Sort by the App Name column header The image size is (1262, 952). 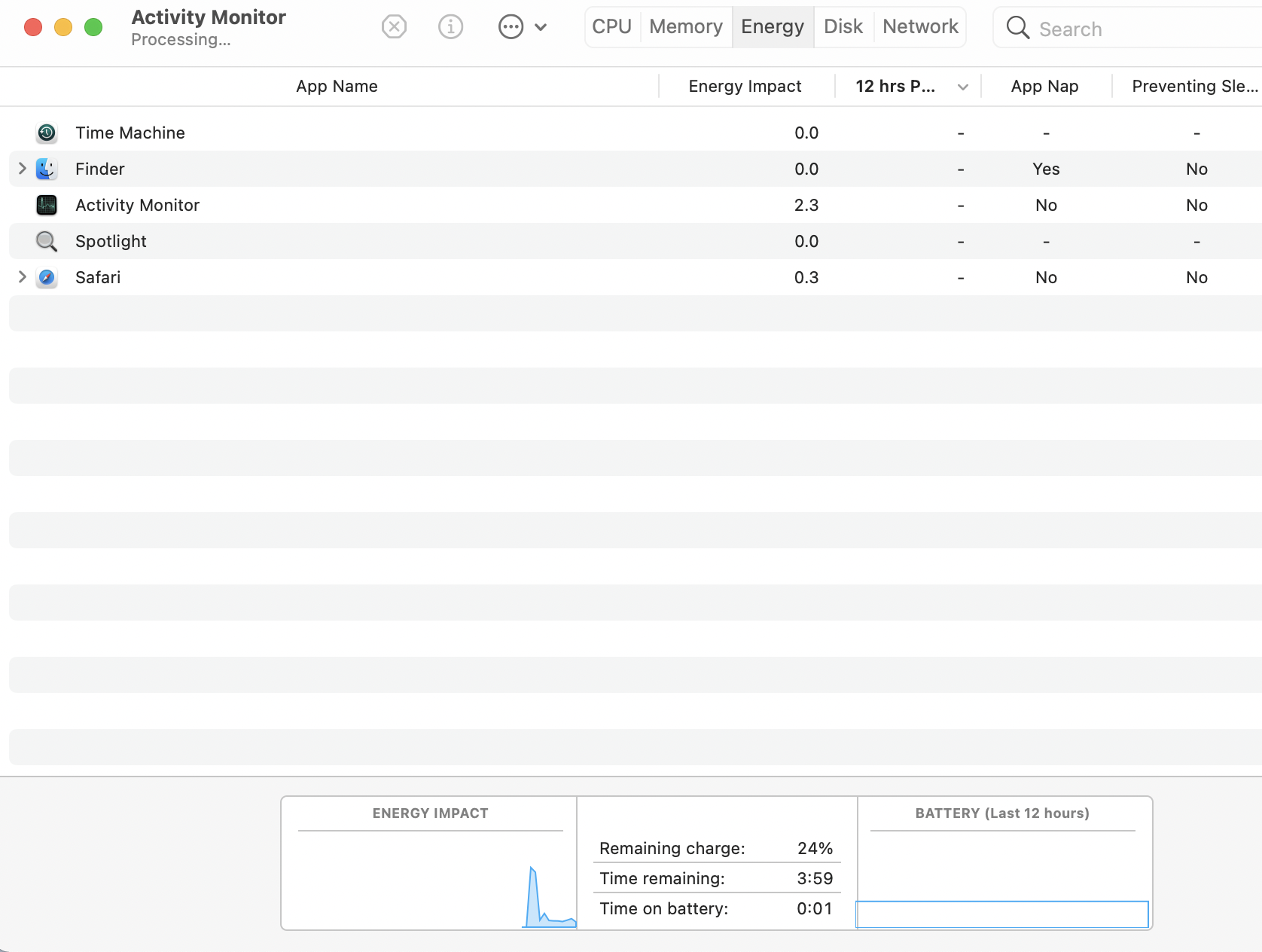tap(337, 87)
